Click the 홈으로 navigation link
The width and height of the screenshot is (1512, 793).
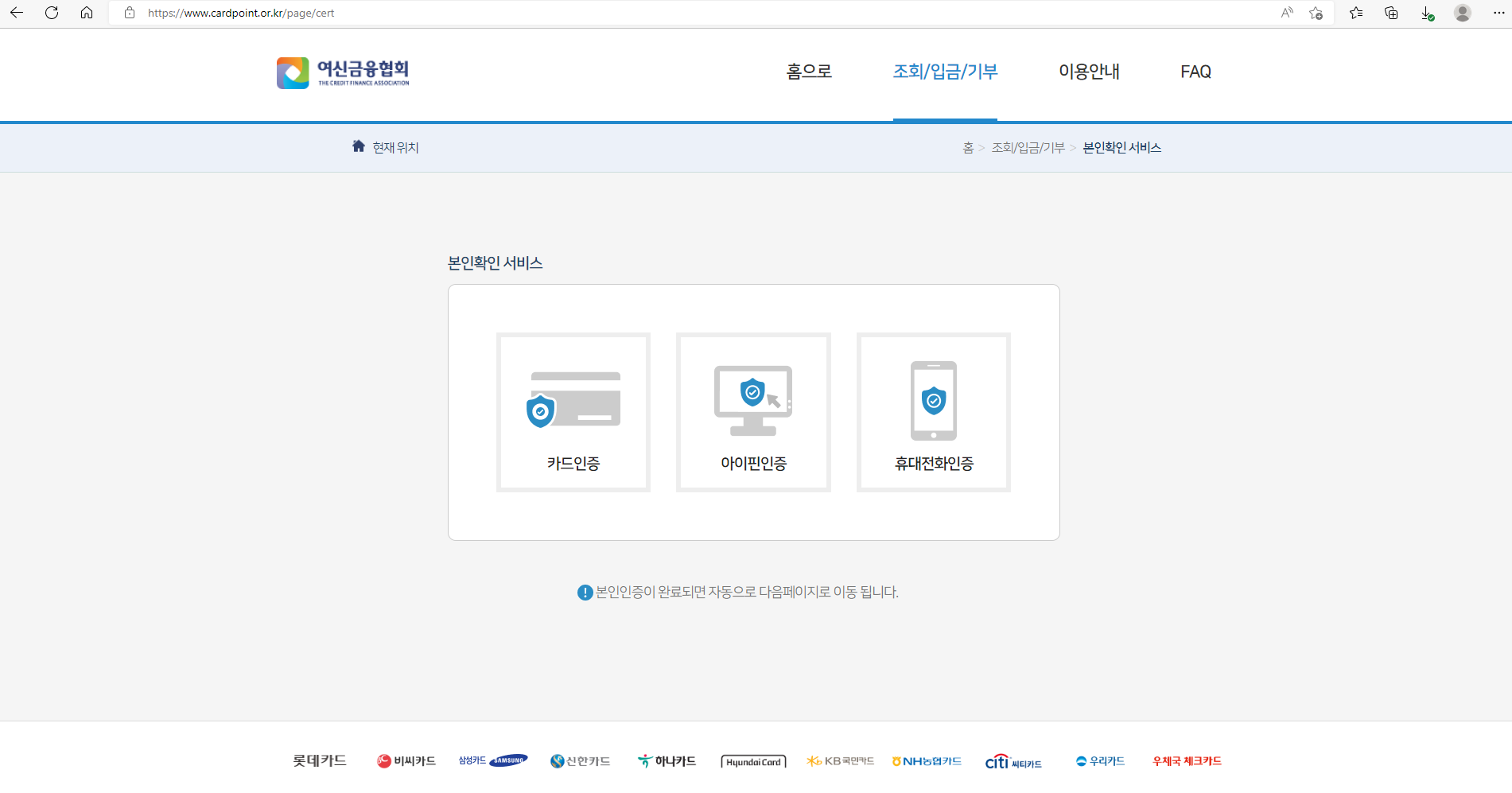(807, 72)
